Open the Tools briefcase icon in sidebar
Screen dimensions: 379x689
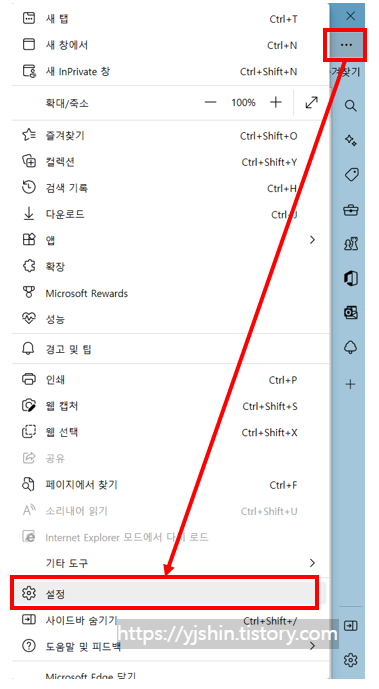point(350,210)
